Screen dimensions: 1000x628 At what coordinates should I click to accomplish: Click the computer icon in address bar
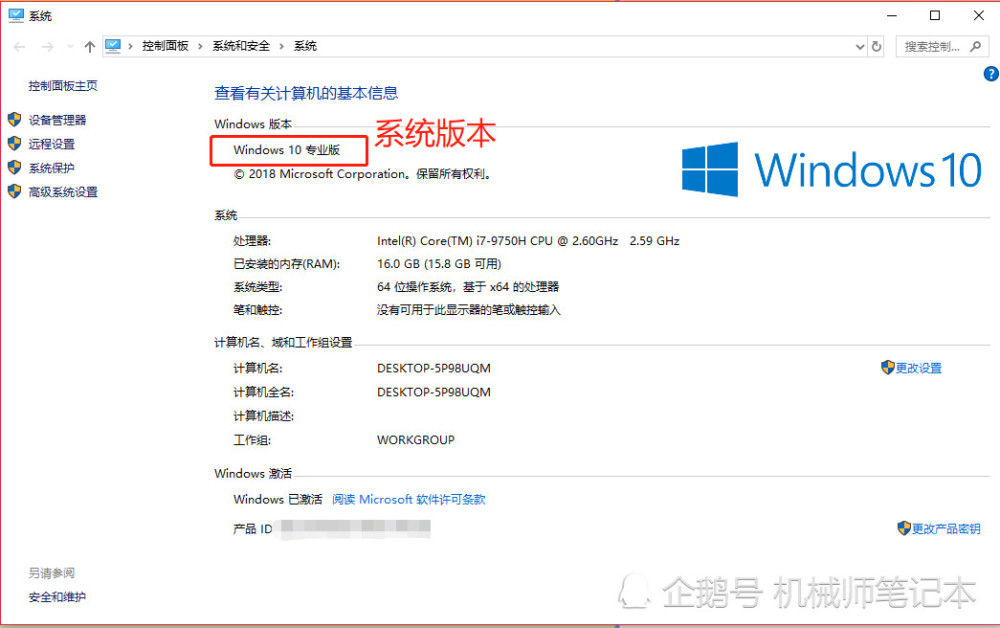114,46
